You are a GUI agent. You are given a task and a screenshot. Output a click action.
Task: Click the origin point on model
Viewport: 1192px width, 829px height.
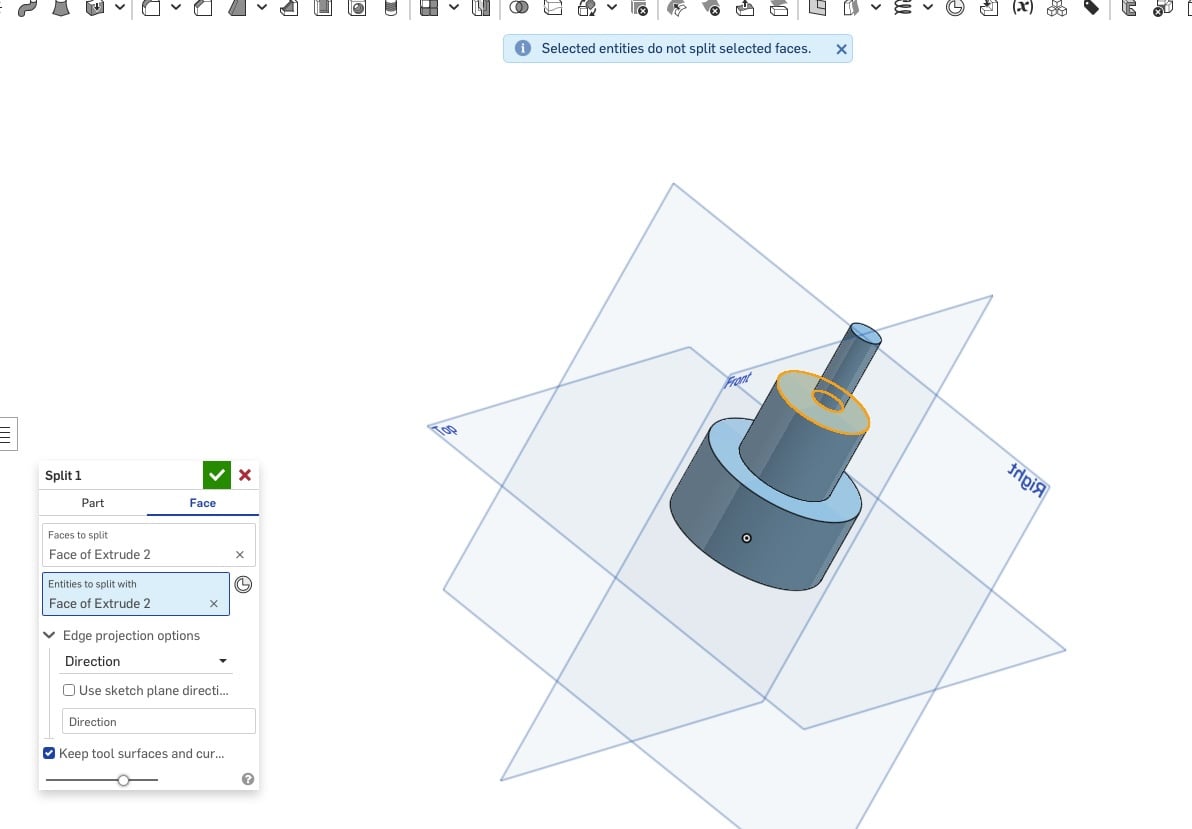[x=747, y=538]
